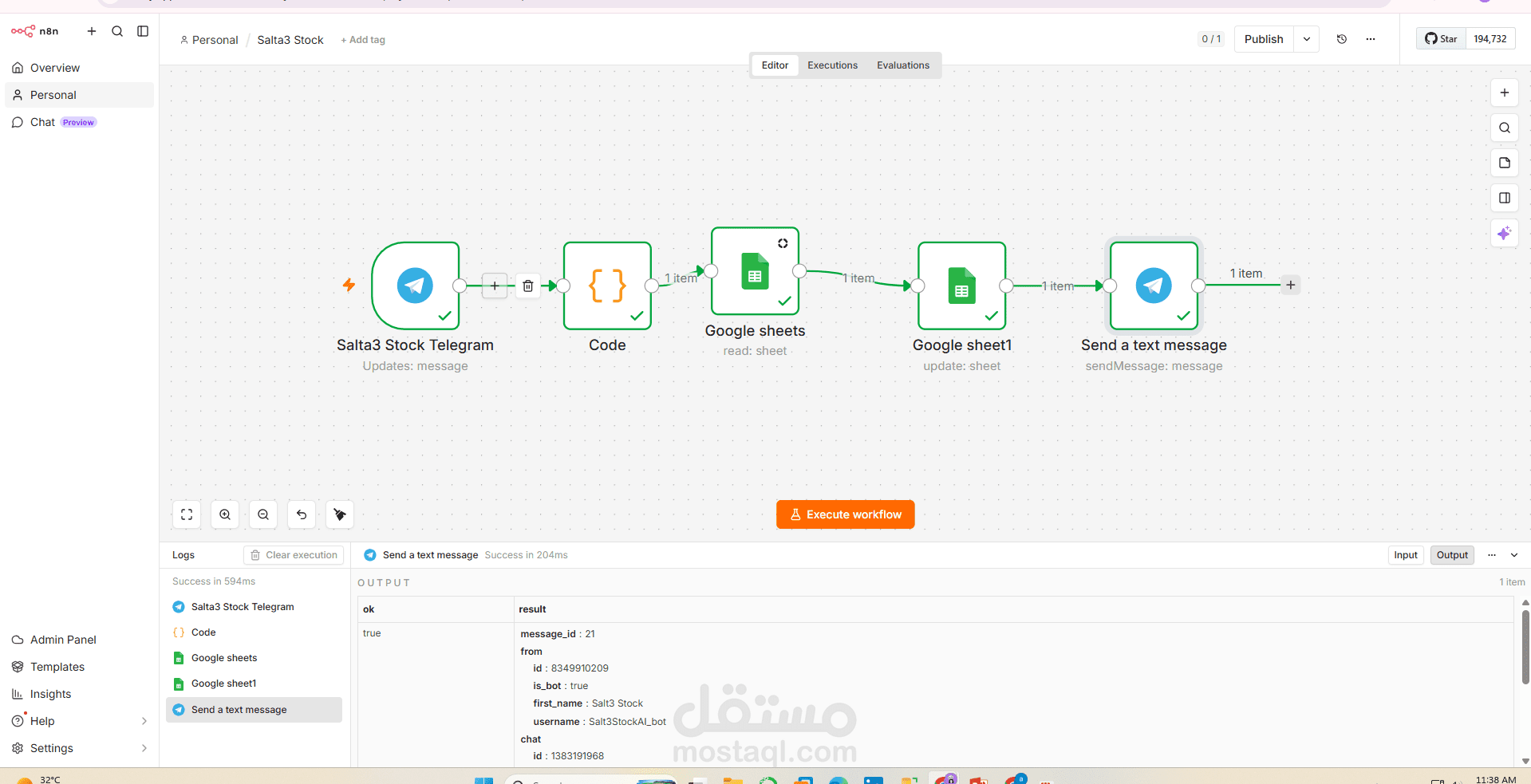Delete connection with trash icon
The height and width of the screenshot is (784, 1531).
pos(528,286)
